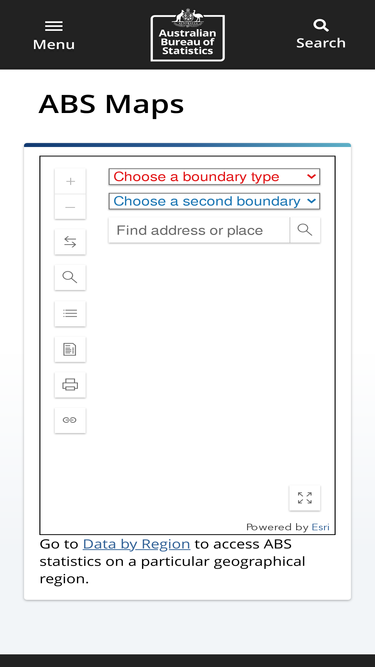Open the layer list tool

[x=70, y=314]
